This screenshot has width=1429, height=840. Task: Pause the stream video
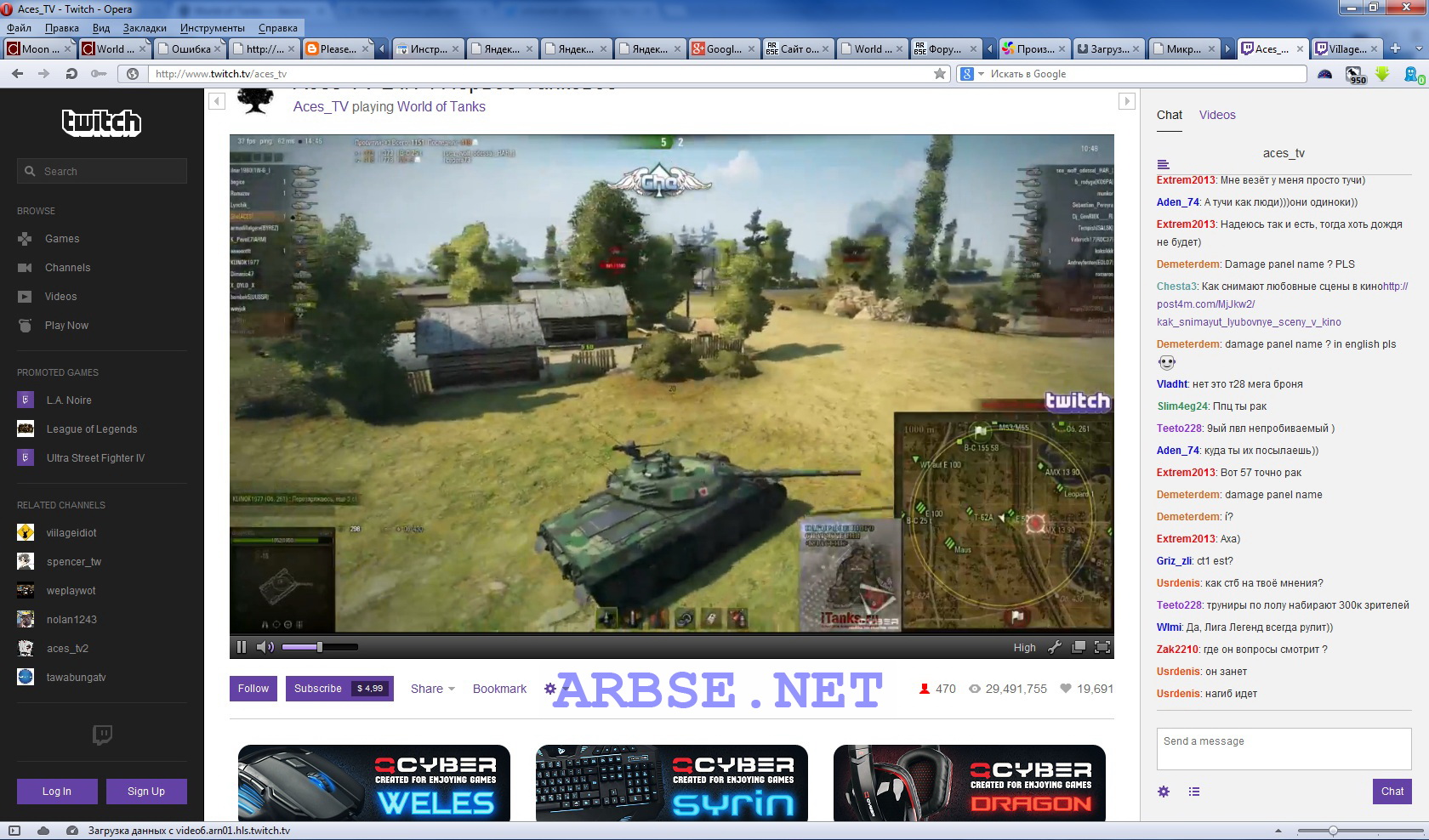click(242, 647)
